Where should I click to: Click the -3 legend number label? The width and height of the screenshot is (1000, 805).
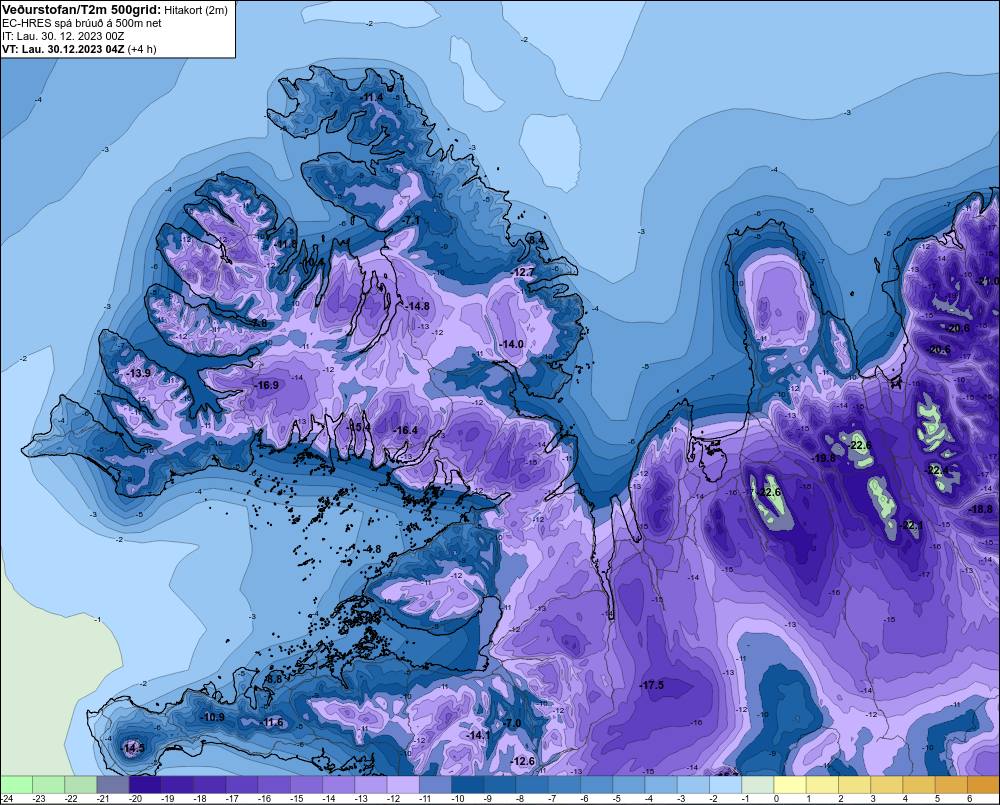[682, 799]
